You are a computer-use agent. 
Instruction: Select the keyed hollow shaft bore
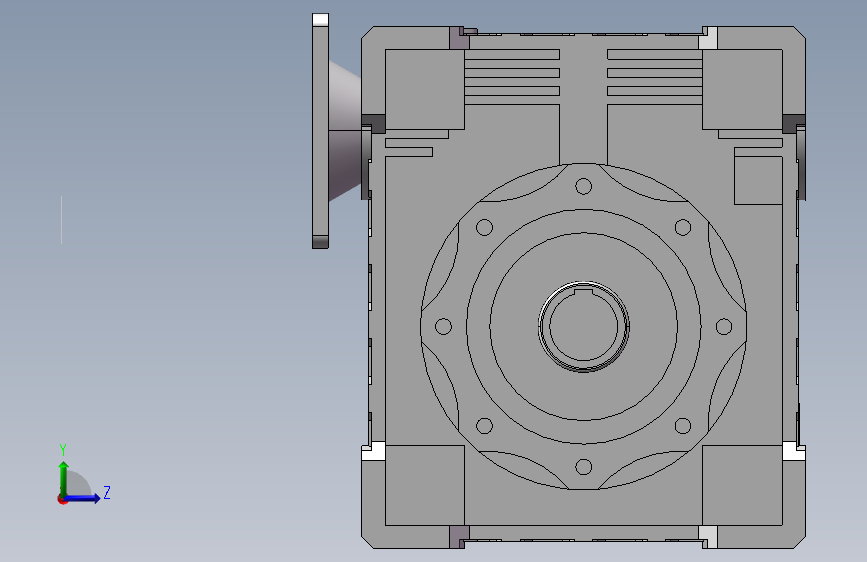coord(583,326)
